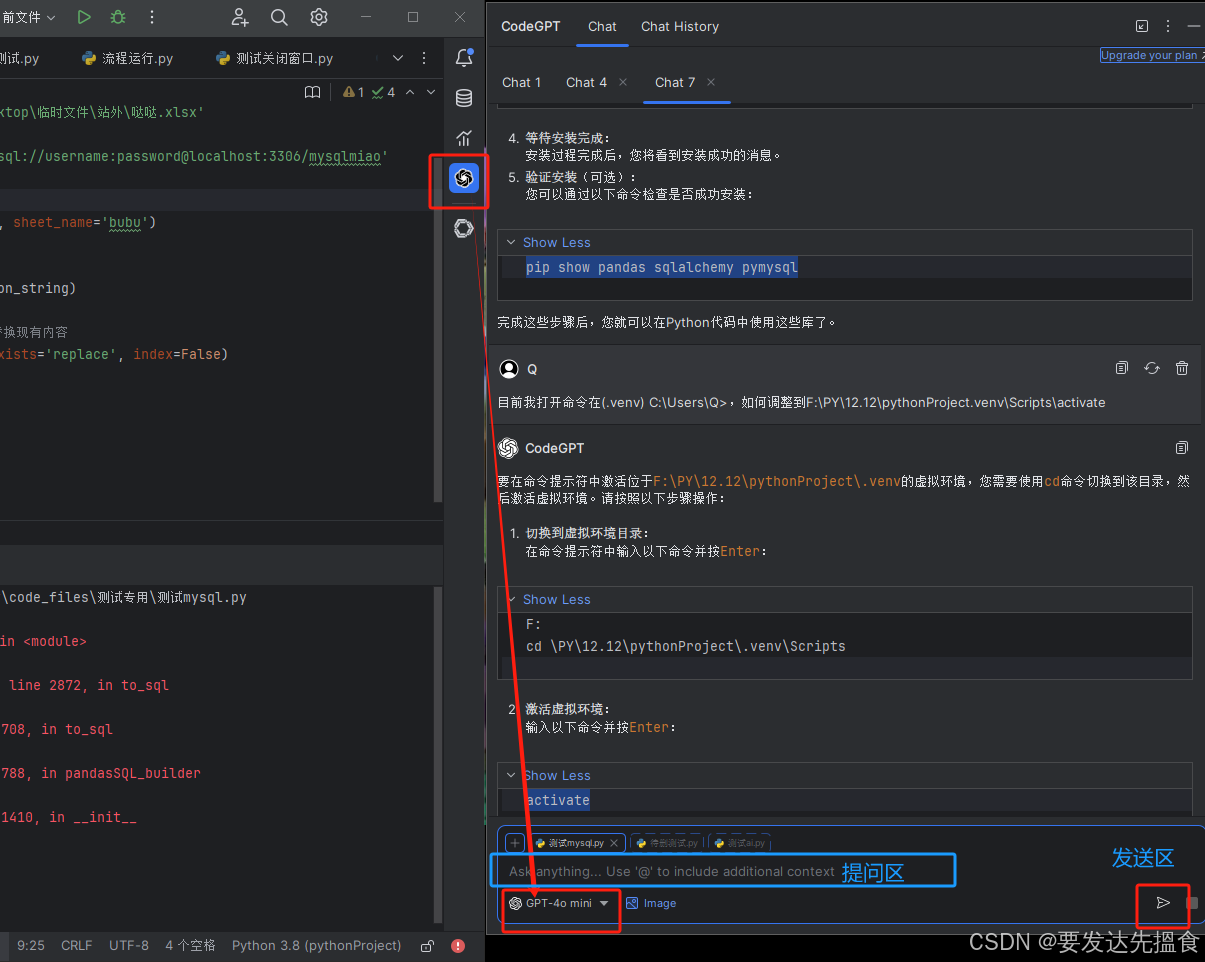1205x962 pixels.
Task: Open the Chat 1 conversation tab
Action: tap(521, 82)
